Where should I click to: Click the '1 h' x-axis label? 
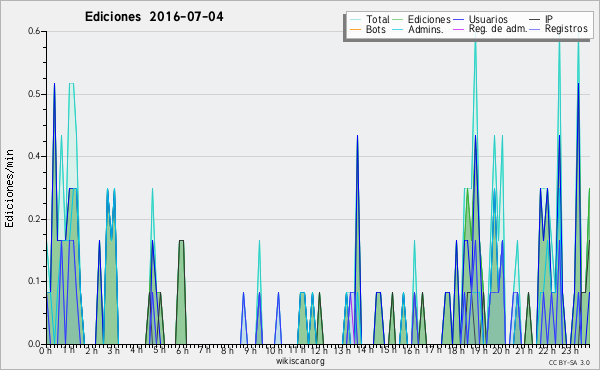pyautogui.click(x=68, y=350)
